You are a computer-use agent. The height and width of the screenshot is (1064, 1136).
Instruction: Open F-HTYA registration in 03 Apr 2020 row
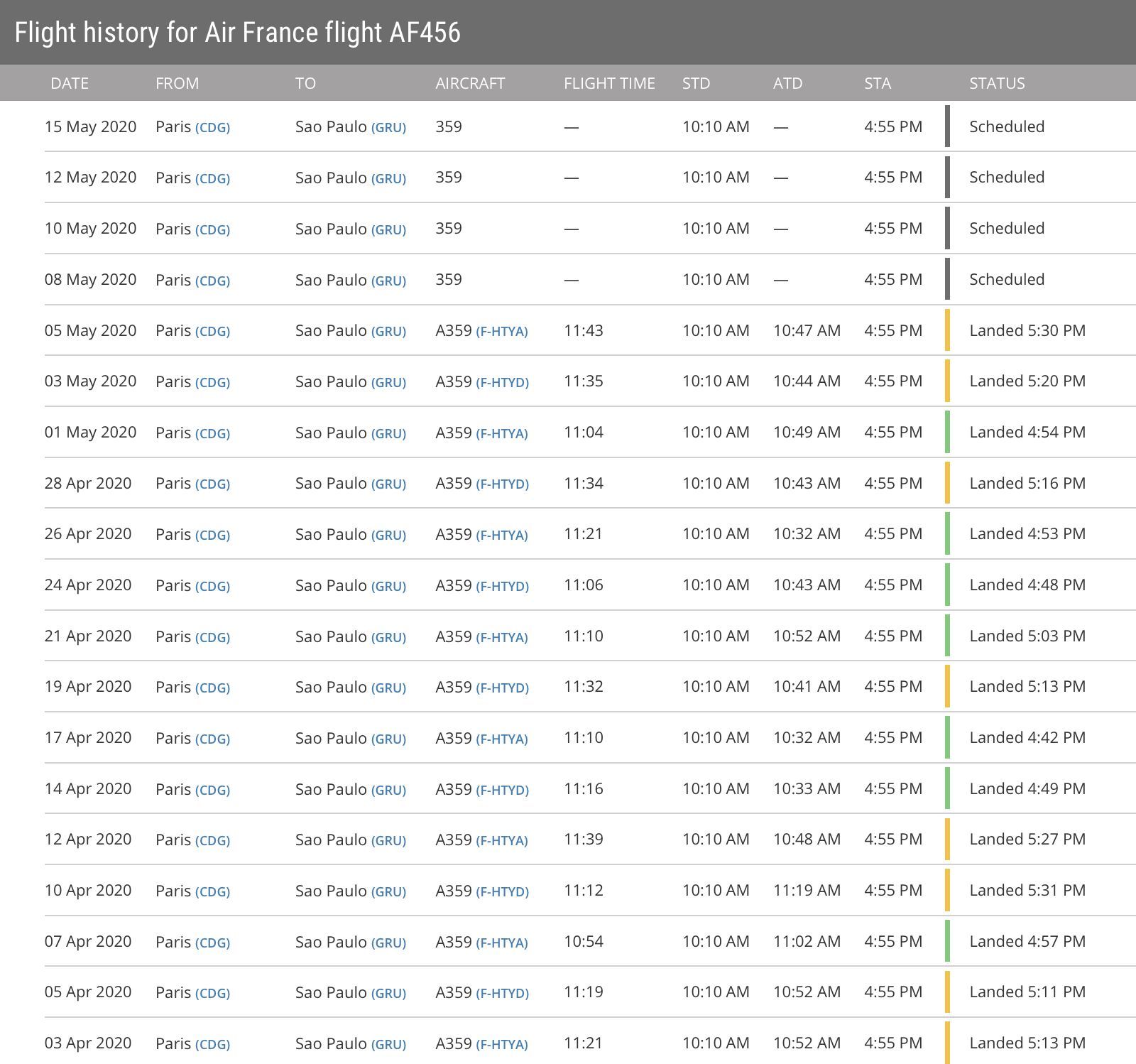tap(502, 1044)
